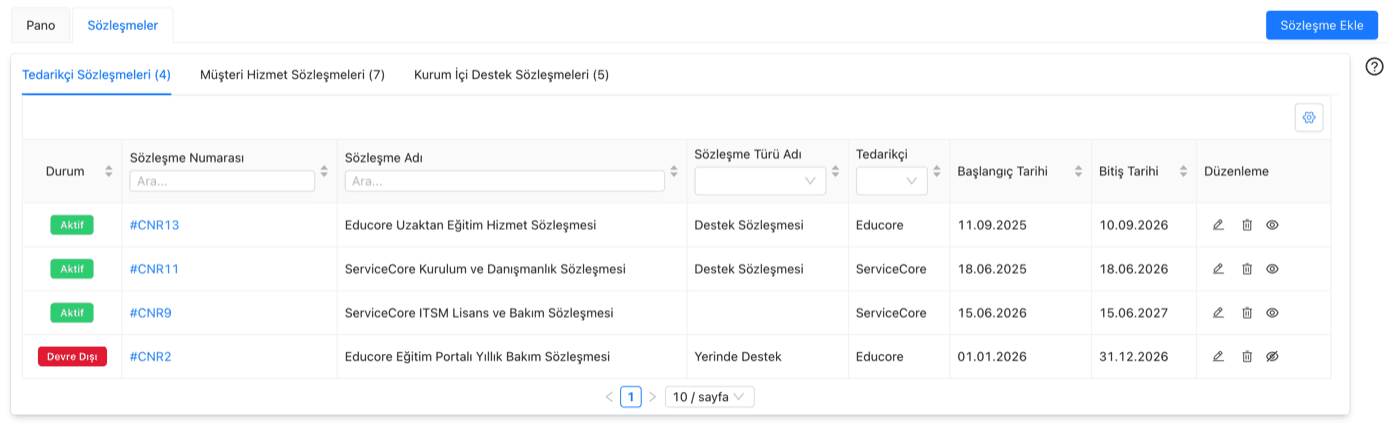Select 'Educore Eğitim Portalı Yıllık Bakım Sözleşmesi' cell

click(x=477, y=356)
